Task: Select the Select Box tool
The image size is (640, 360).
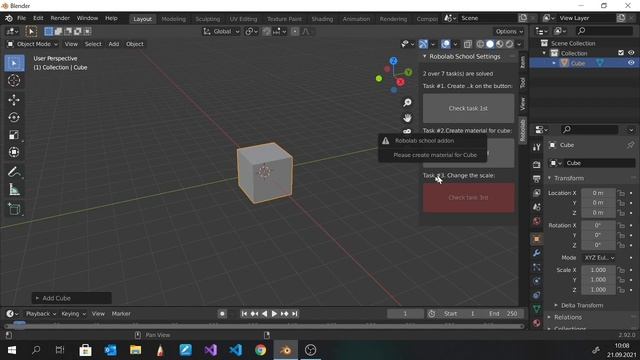Action: [x=14, y=63]
